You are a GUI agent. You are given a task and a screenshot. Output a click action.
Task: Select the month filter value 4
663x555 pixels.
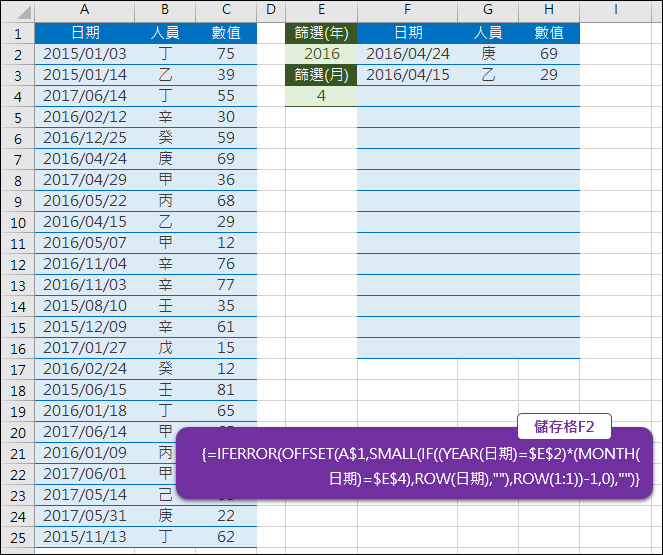(321, 96)
